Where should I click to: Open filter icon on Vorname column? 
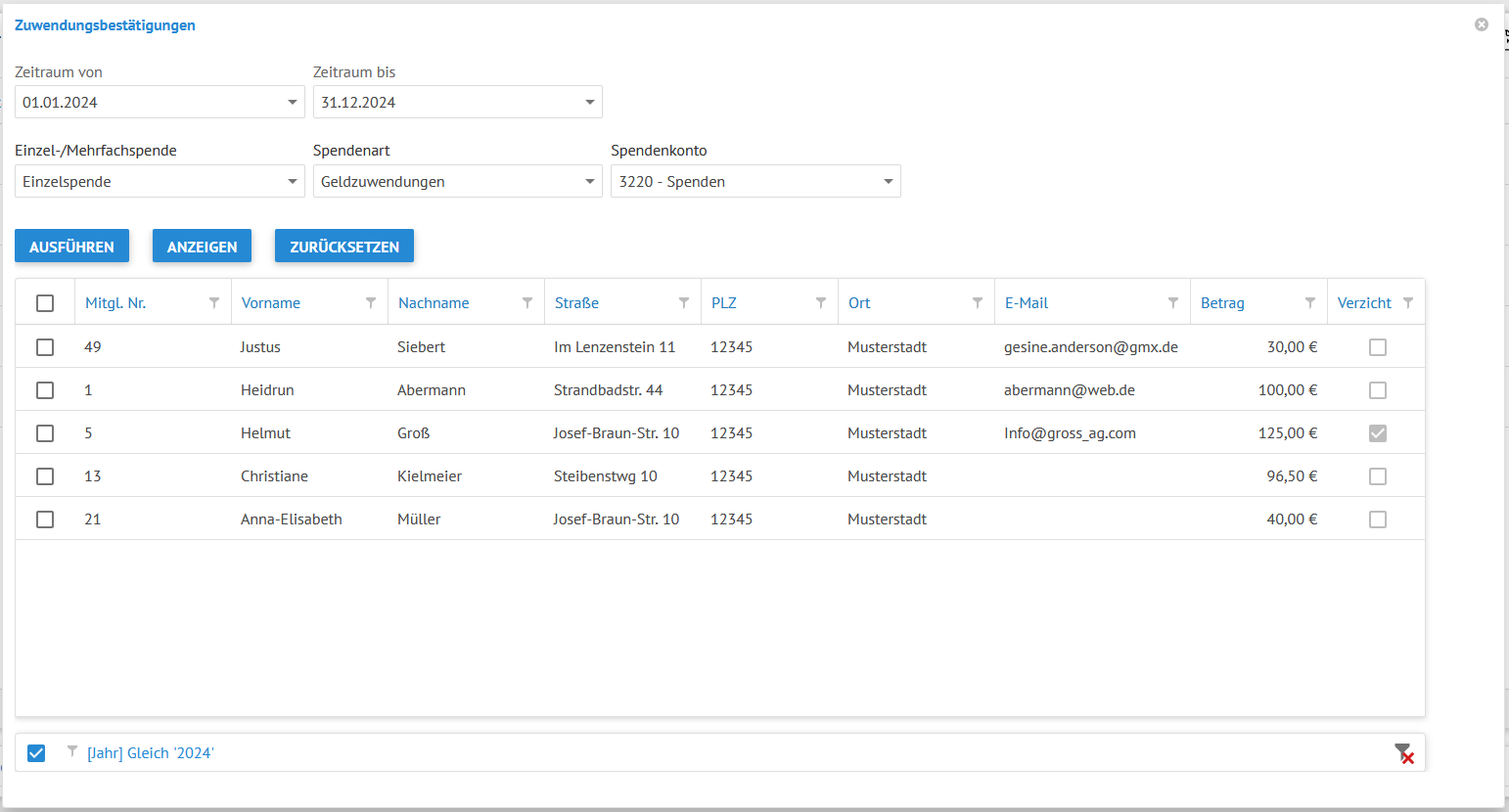(x=371, y=303)
